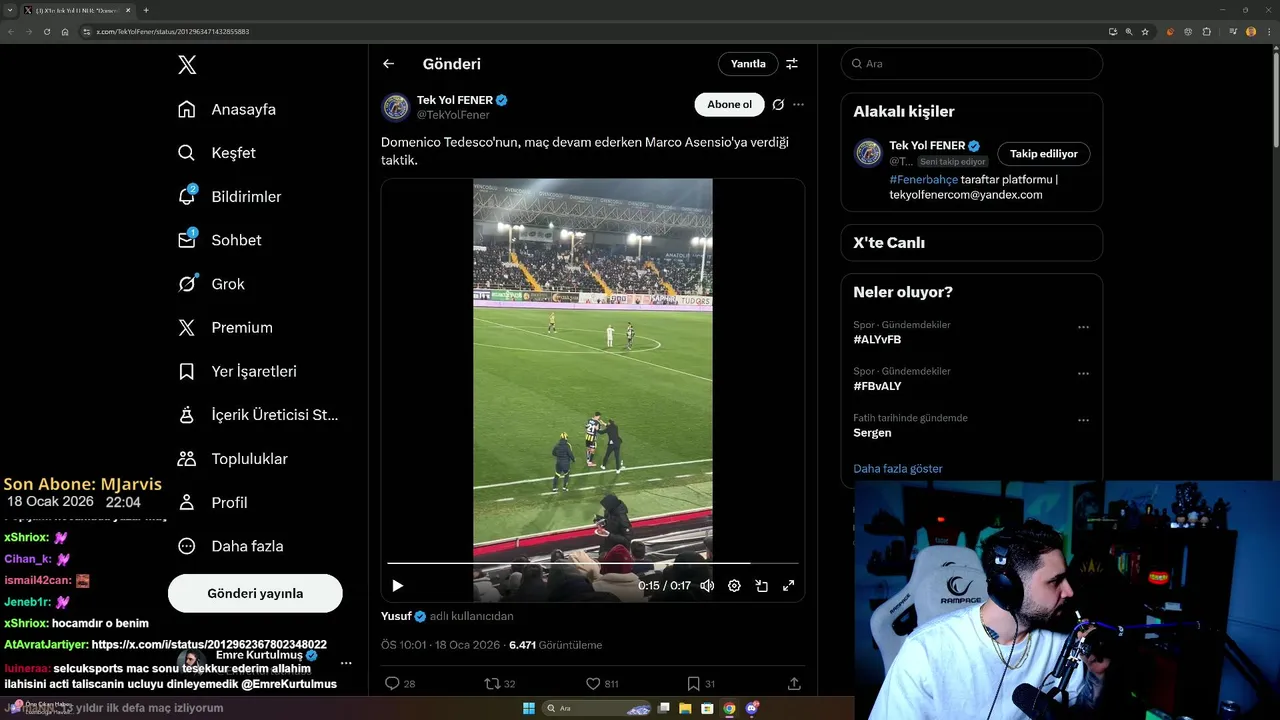Play the video
The width and height of the screenshot is (1280, 720).
(x=397, y=586)
